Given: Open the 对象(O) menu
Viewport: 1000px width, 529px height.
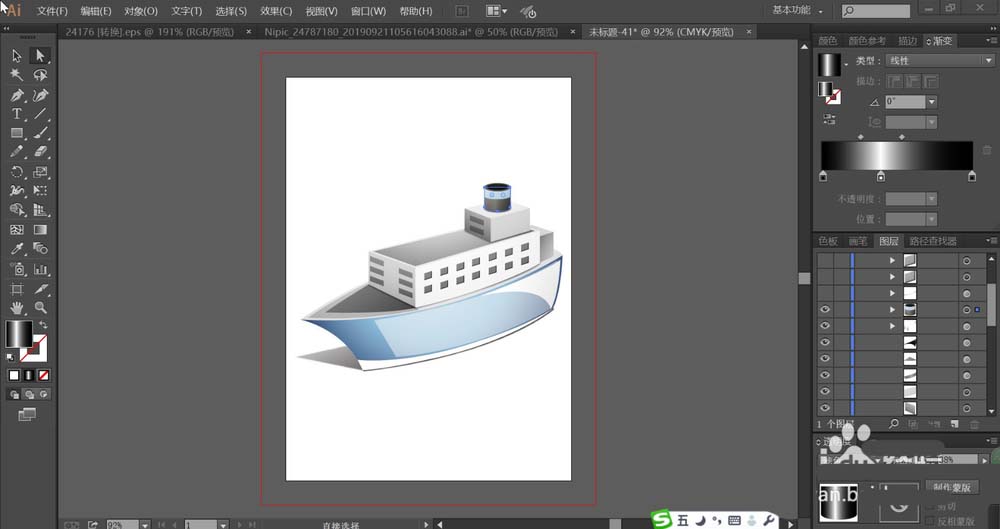Looking at the screenshot, I should tap(141, 11).
